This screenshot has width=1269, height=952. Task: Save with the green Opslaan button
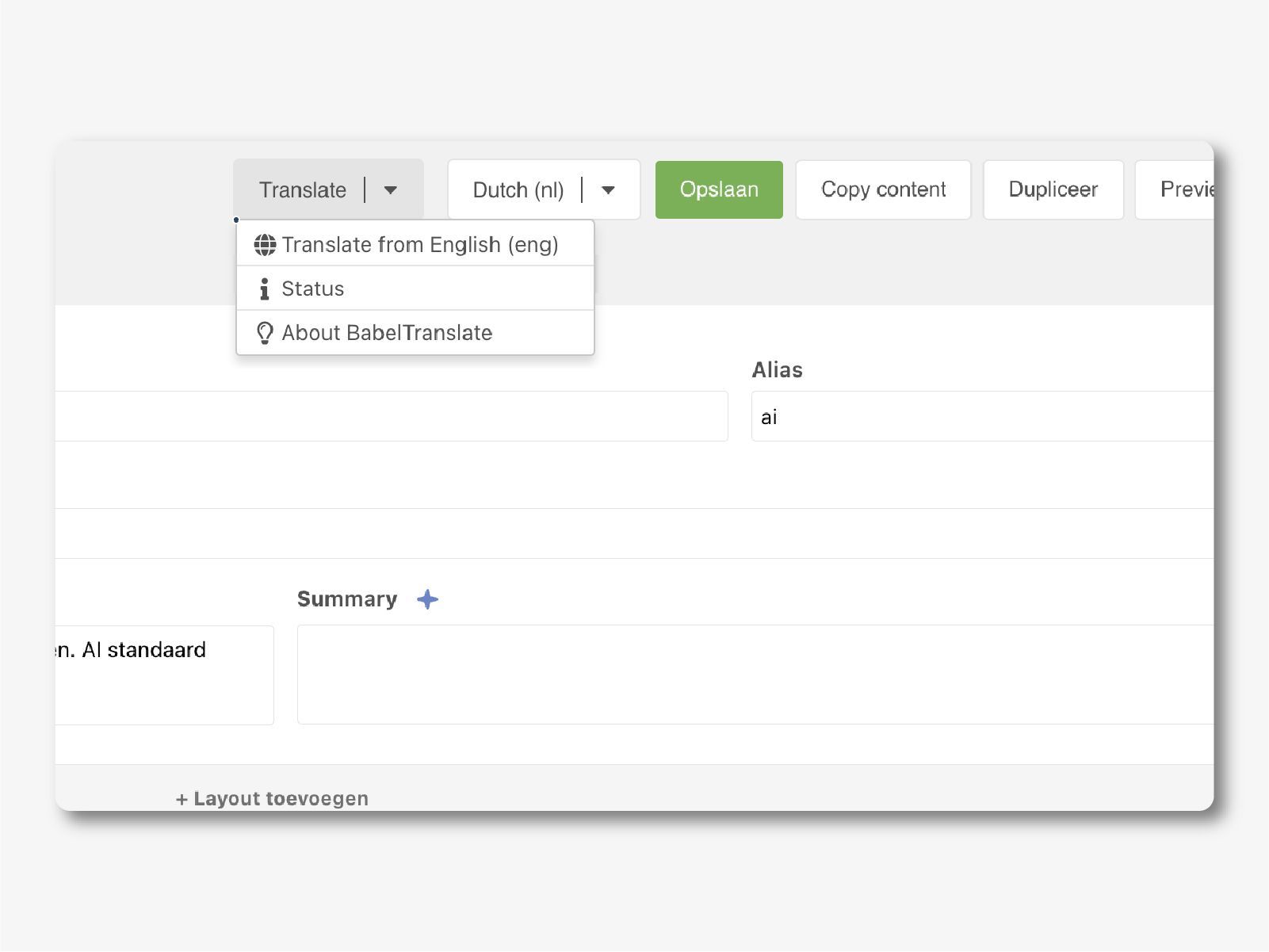coord(719,190)
